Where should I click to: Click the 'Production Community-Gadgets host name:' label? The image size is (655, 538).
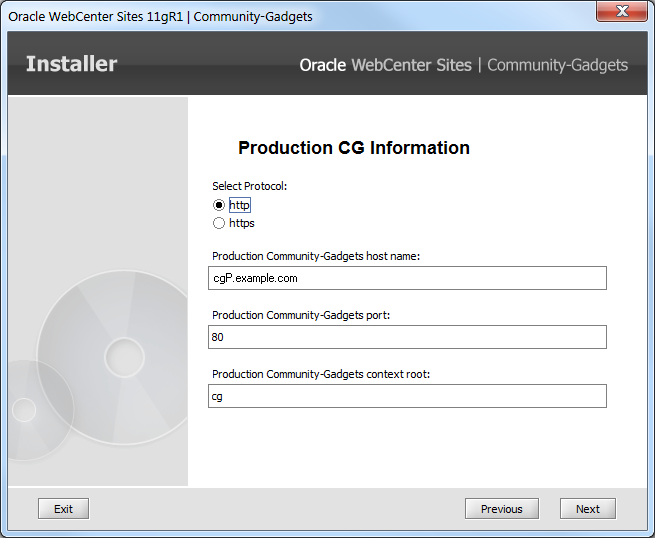[x=316, y=256]
